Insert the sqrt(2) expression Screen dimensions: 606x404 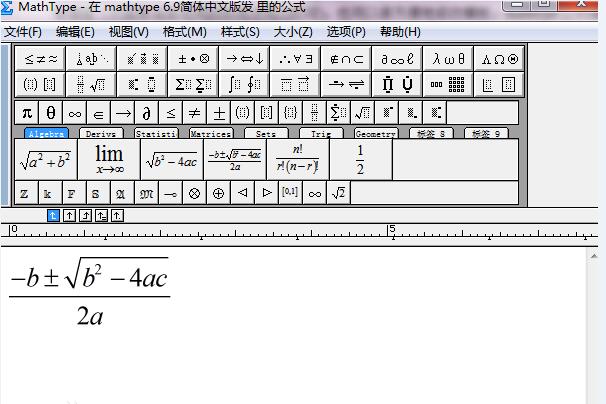(338, 193)
